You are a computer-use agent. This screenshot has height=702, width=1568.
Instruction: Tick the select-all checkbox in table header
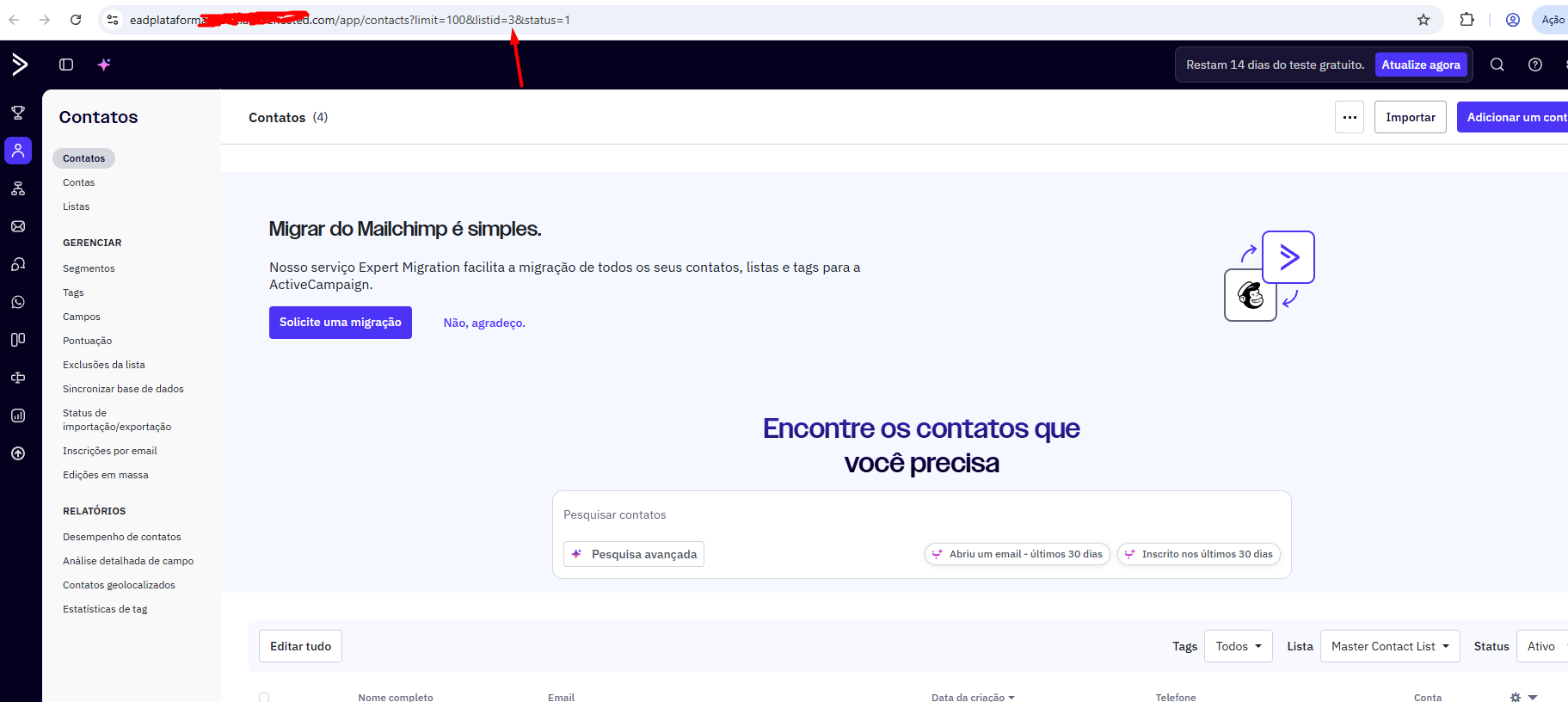tap(264, 698)
